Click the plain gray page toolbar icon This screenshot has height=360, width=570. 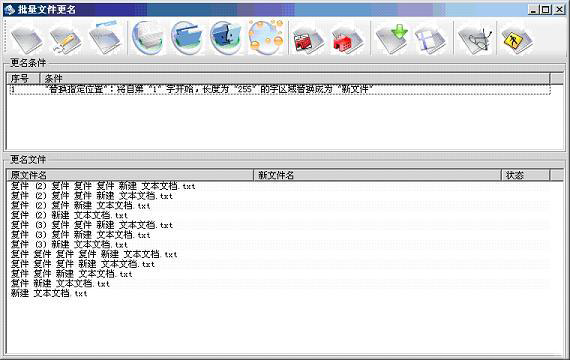tap(26, 39)
